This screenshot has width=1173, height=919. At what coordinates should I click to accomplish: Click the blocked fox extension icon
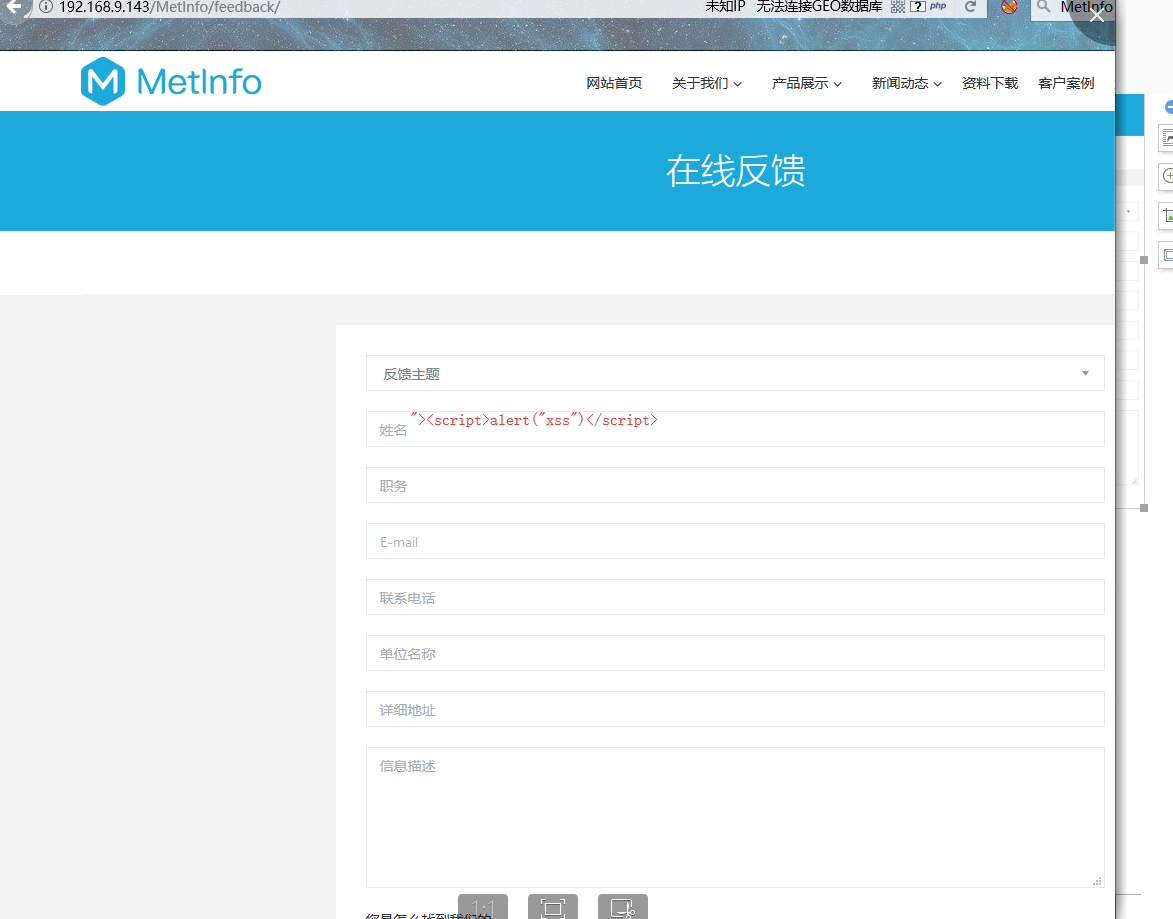pyautogui.click(x=1009, y=7)
